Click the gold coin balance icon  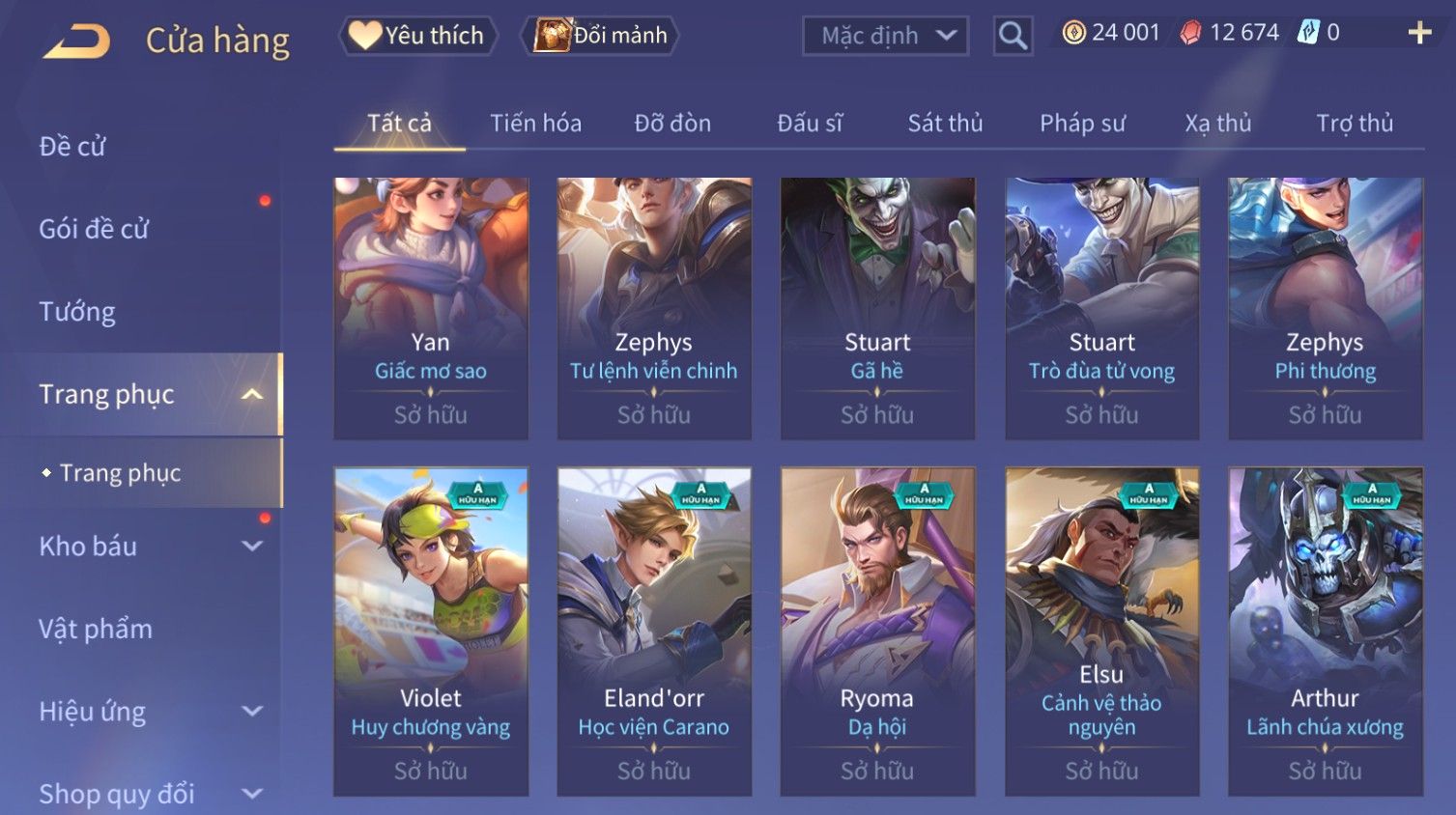pos(1073,33)
